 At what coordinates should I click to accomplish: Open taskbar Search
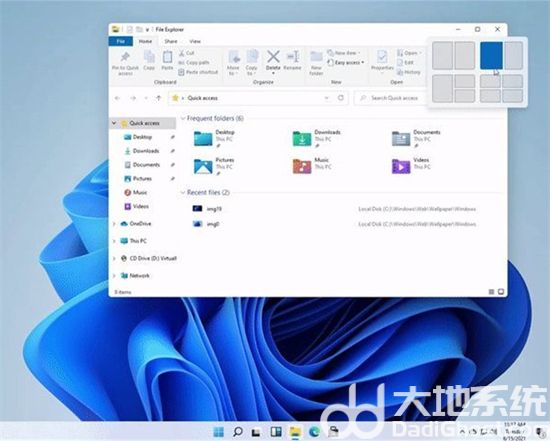coord(238,432)
